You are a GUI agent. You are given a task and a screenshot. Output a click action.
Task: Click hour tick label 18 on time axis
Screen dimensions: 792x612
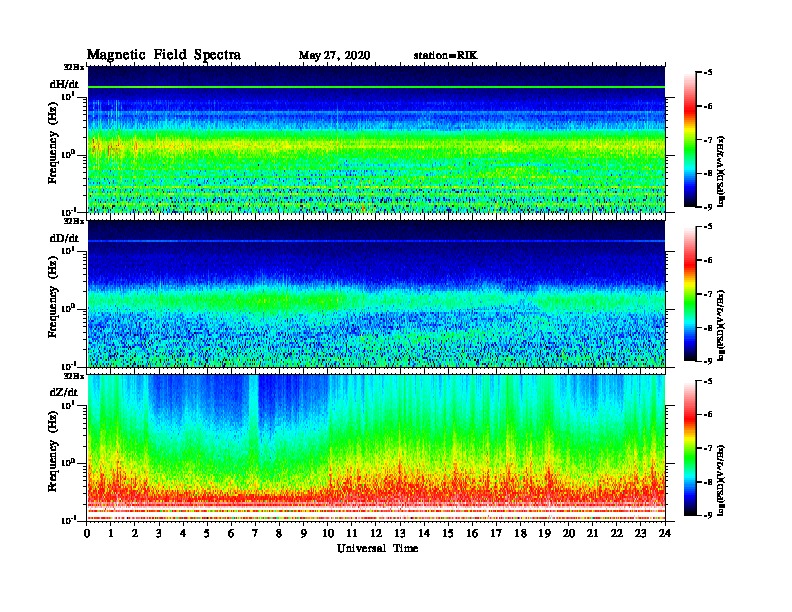(x=520, y=533)
